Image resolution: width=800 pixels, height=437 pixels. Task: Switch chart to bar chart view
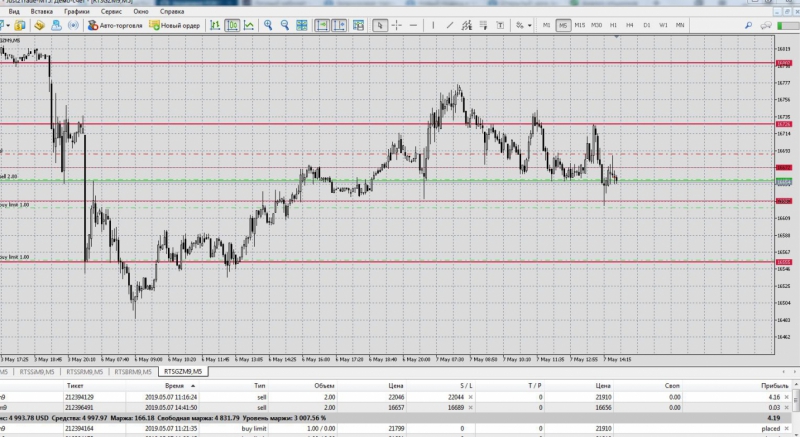tap(214, 25)
